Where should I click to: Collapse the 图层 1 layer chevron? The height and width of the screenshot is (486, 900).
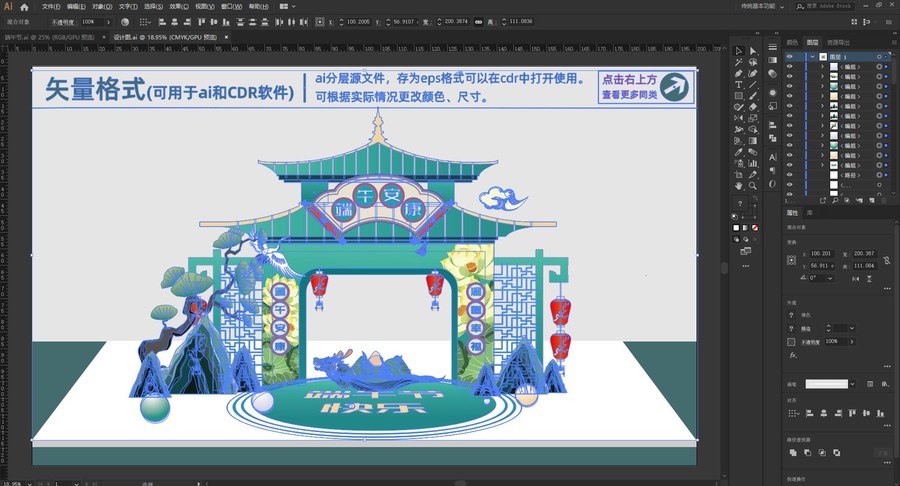coord(813,57)
